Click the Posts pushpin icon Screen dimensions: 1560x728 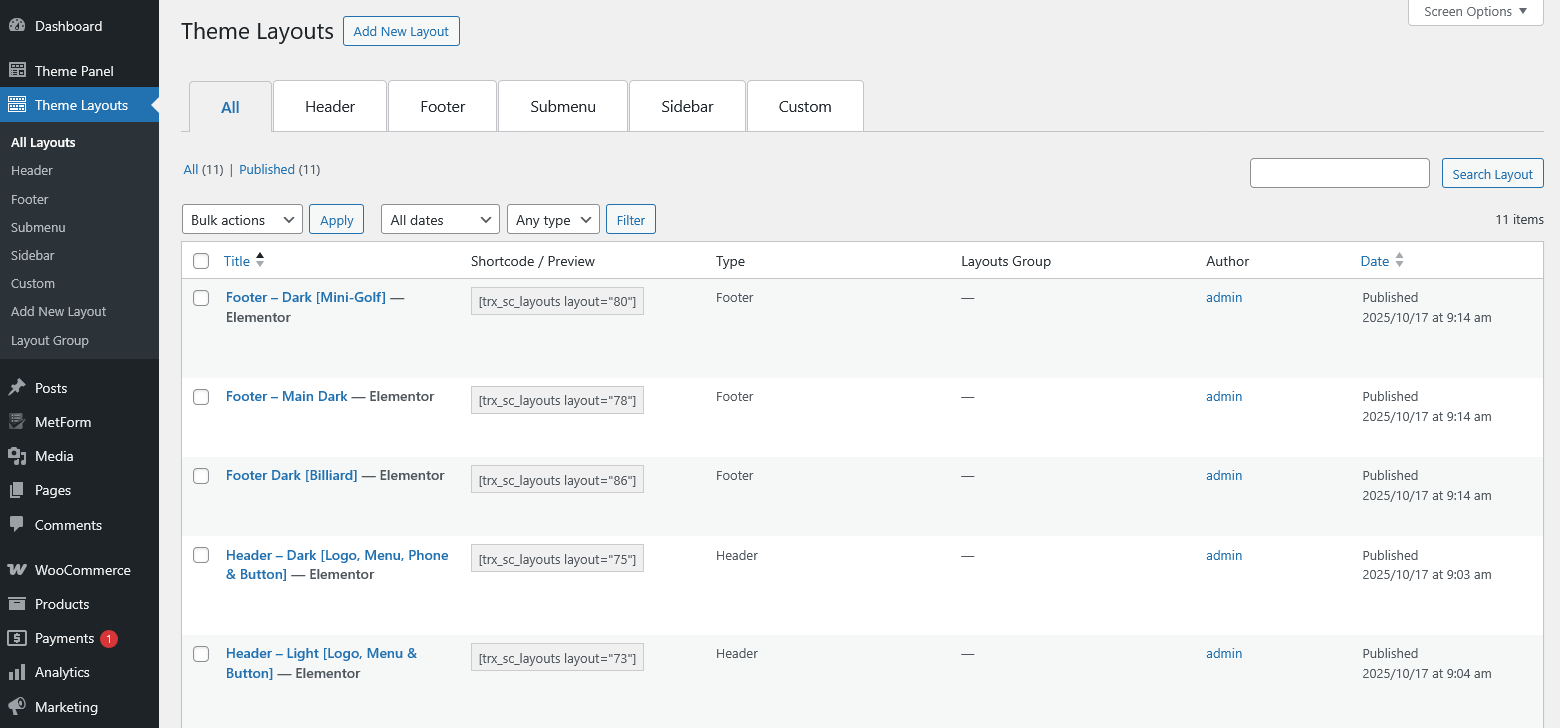click(17, 388)
